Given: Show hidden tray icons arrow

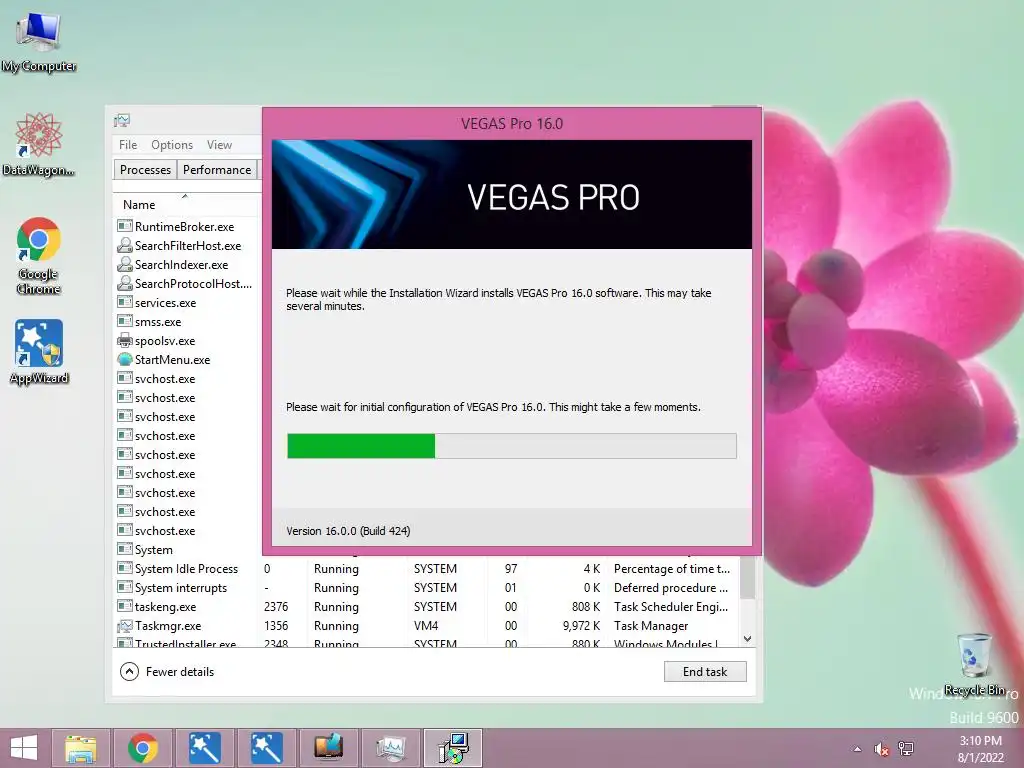Looking at the screenshot, I should pyautogui.click(x=857, y=749).
